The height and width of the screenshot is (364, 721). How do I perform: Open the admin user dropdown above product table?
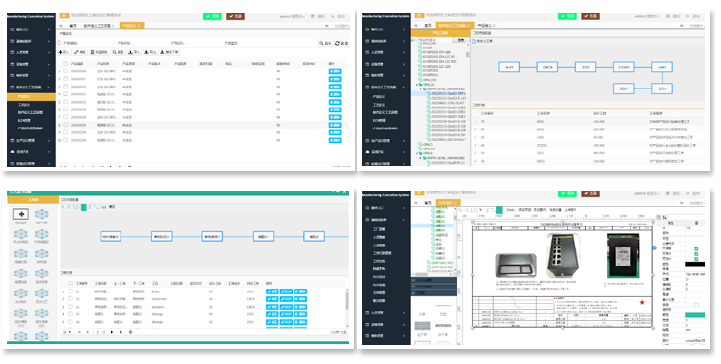(292, 17)
